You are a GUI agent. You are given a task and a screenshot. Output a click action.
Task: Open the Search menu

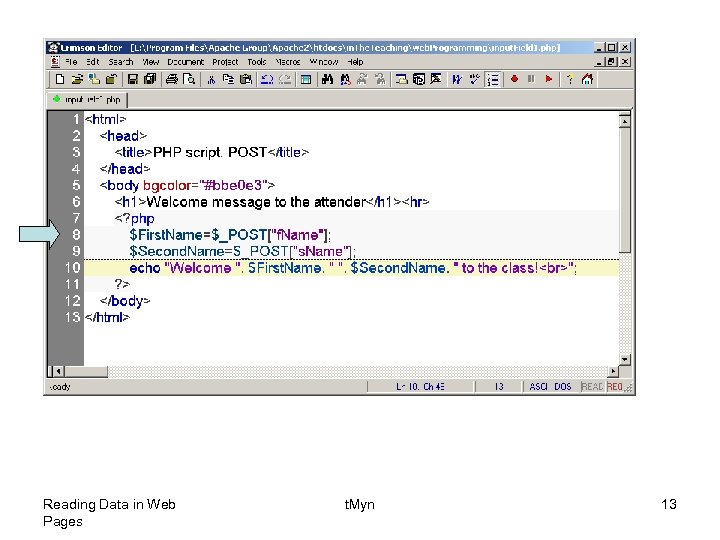pyautogui.click(x=121, y=62)
